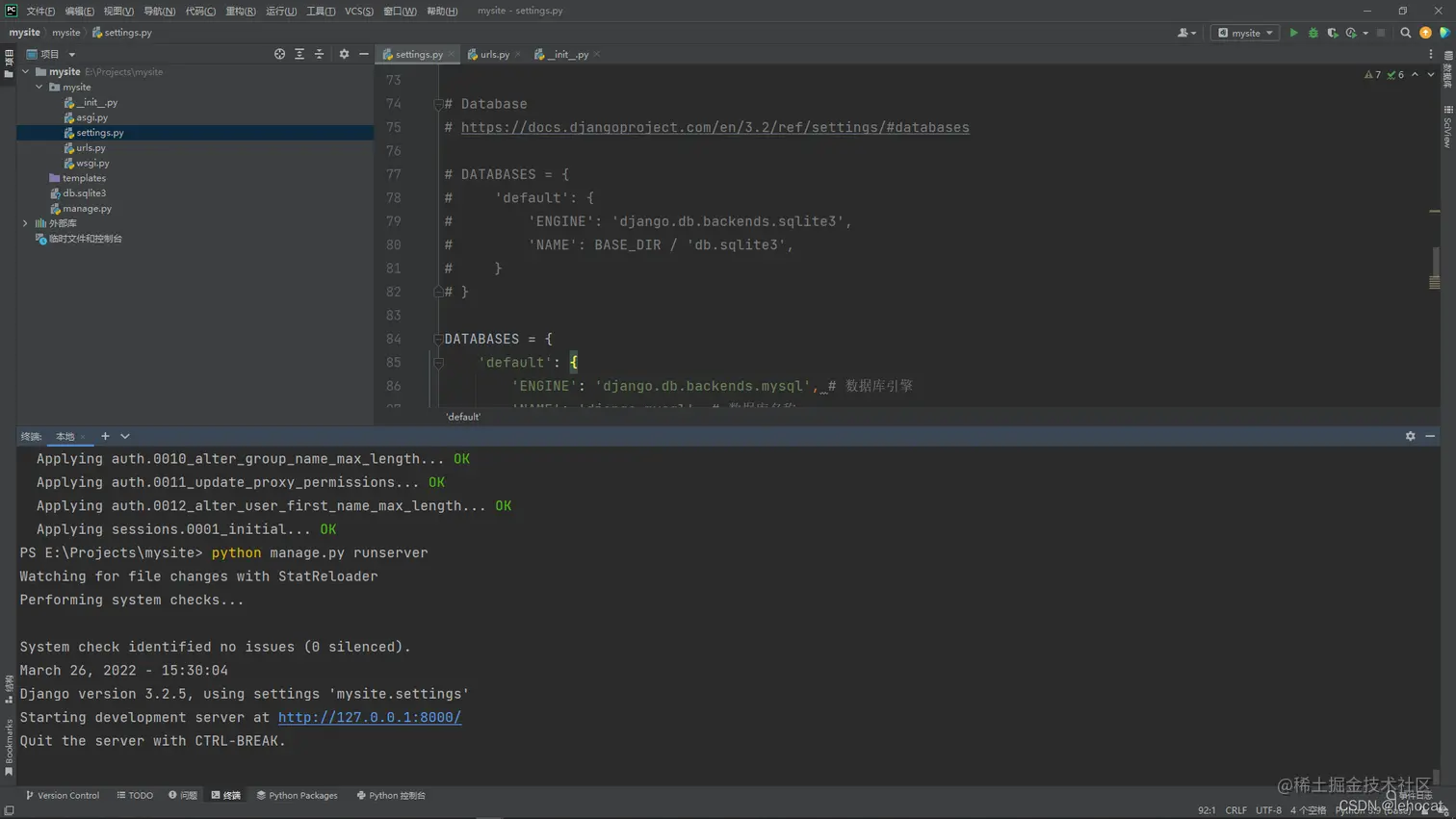
Task: Click the green typo count indicator showing 6
Action: (x=1395, y=74)
